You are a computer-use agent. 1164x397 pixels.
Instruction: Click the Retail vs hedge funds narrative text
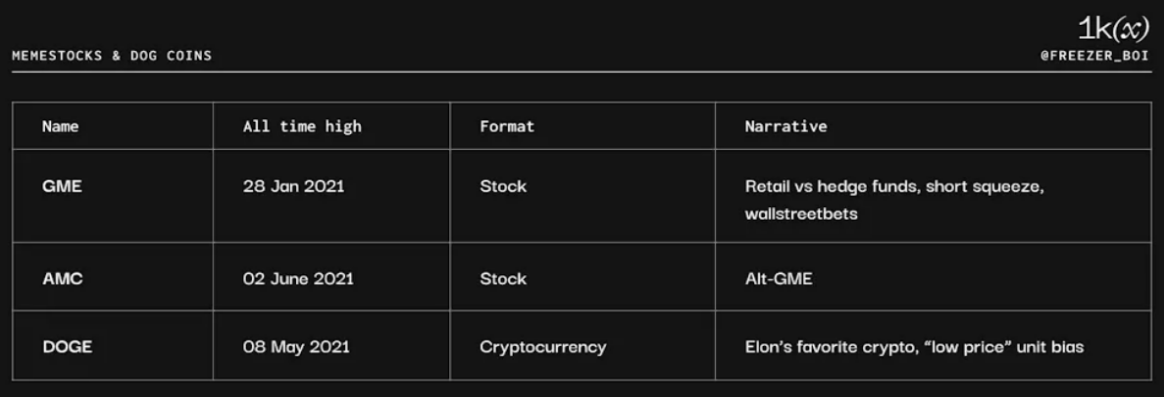click(895, 187)
